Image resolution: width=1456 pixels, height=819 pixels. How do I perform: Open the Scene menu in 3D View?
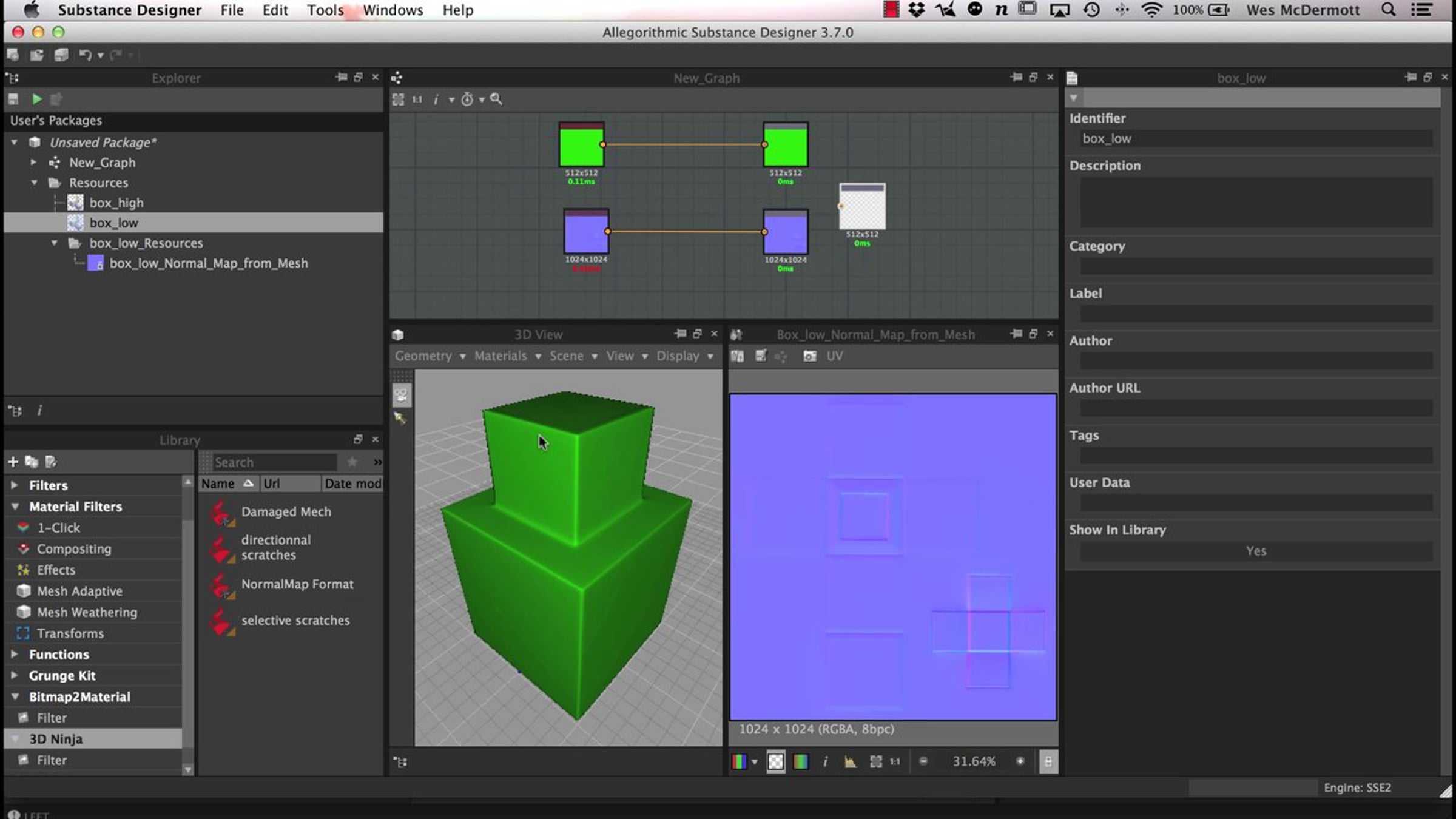pyautogui.click(x=573, y=356)
